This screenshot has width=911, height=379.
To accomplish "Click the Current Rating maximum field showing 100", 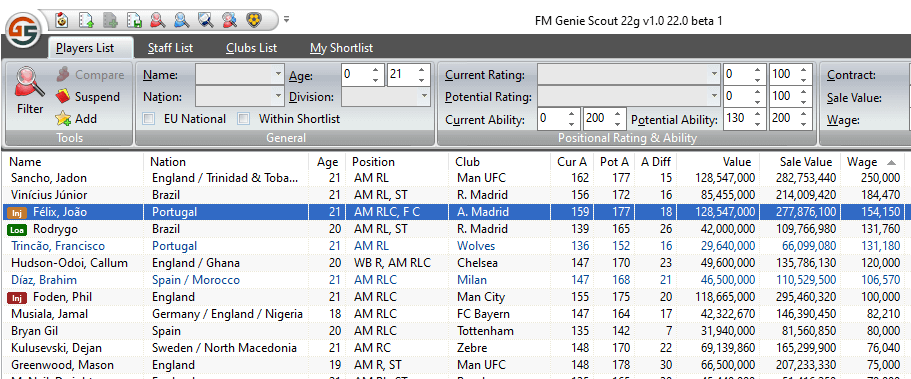I will 790,75.
